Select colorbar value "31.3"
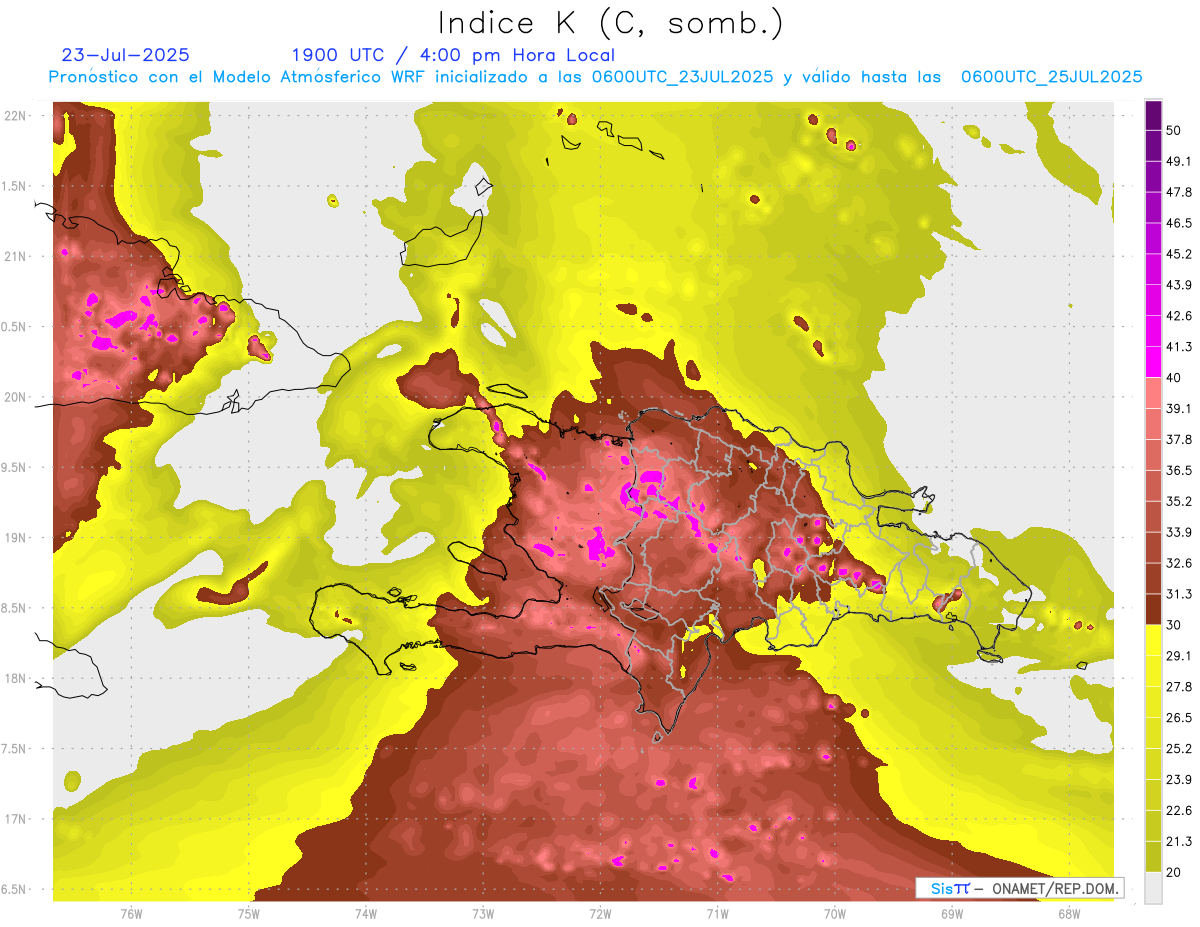Screen dimensions: 1200x927 1180,594
